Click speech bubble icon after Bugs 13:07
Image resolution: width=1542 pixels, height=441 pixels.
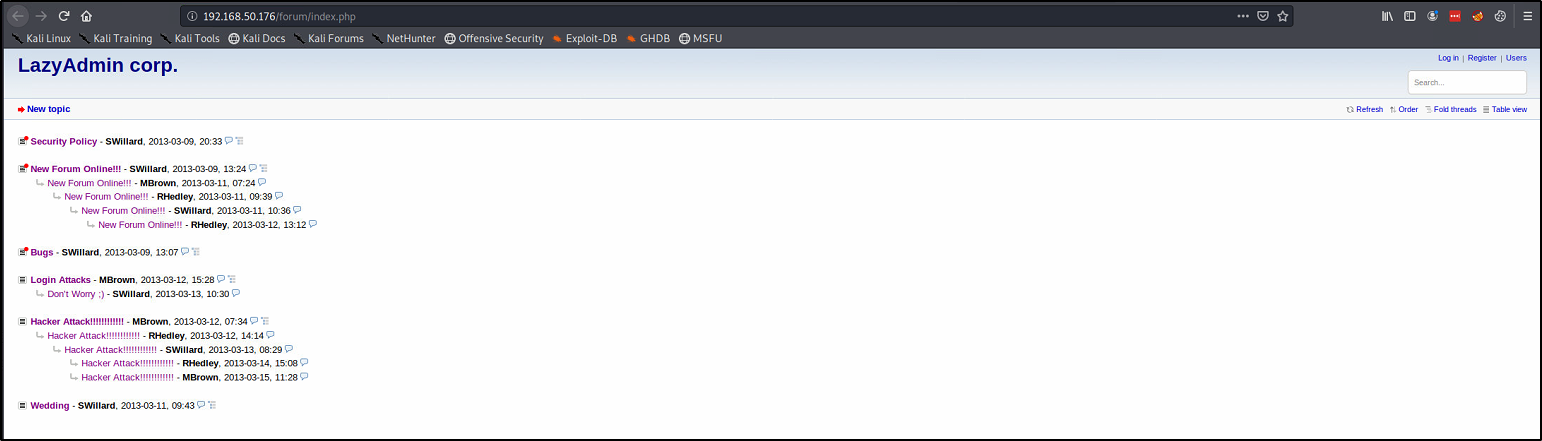185,251
